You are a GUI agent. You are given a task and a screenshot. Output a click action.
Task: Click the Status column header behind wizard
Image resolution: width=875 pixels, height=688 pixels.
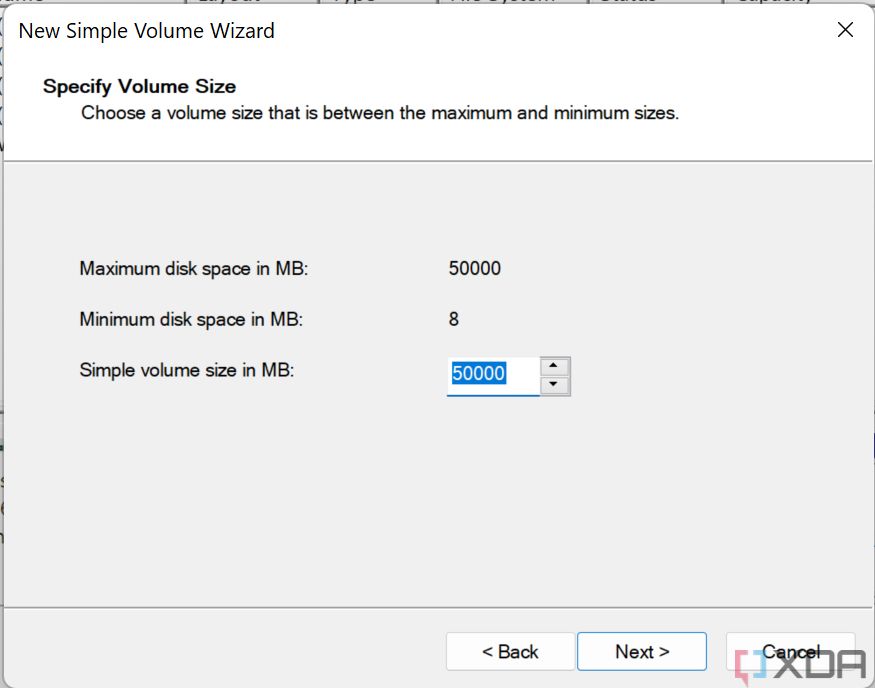pos(628,2)
